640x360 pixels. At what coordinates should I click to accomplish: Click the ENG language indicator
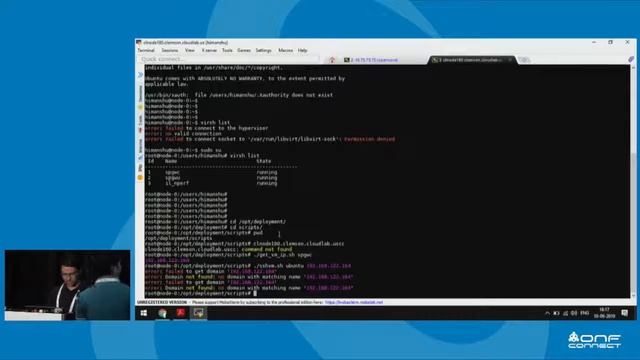click(x=584, y=313)
